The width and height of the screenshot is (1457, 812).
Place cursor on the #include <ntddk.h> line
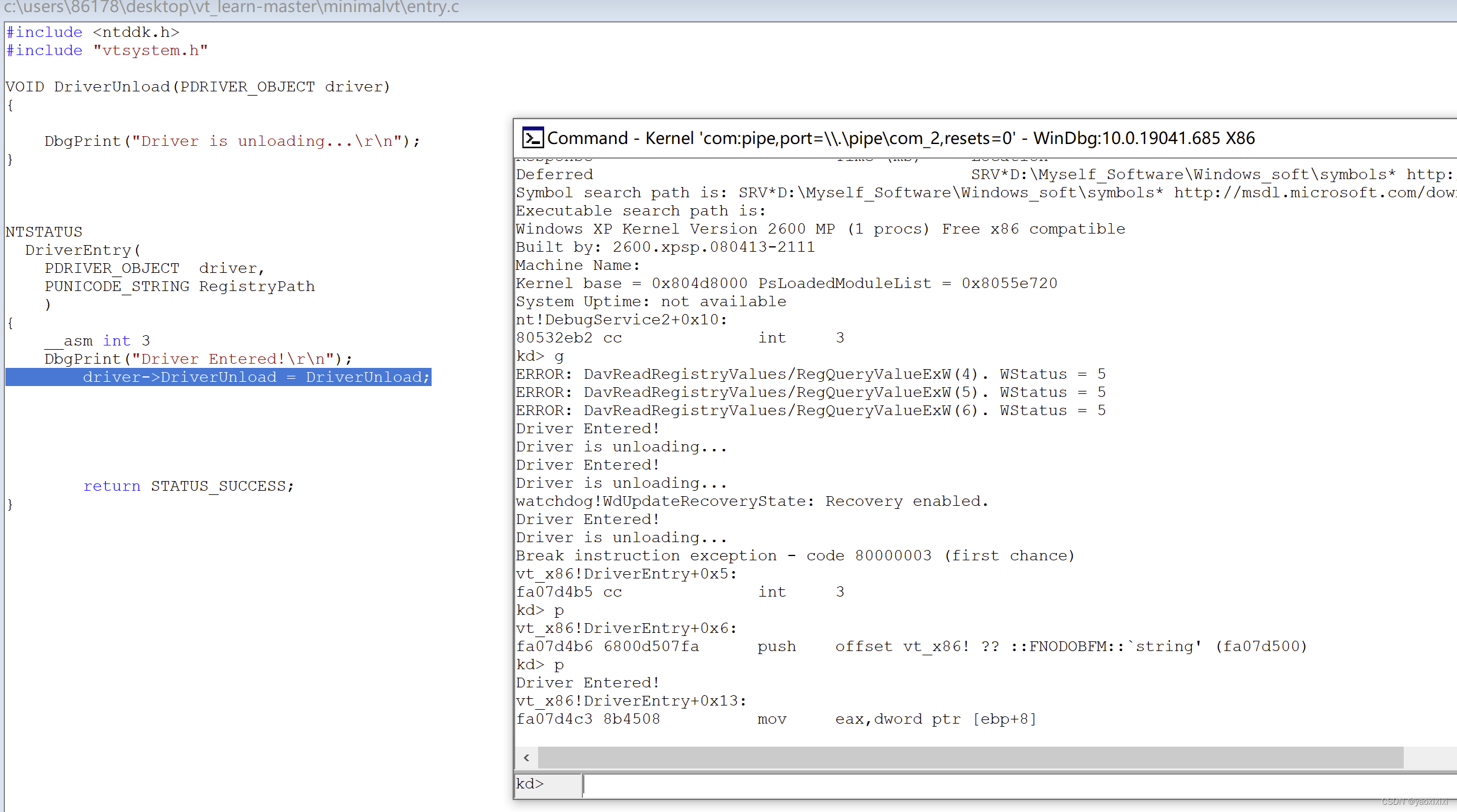tap(93, 32)
